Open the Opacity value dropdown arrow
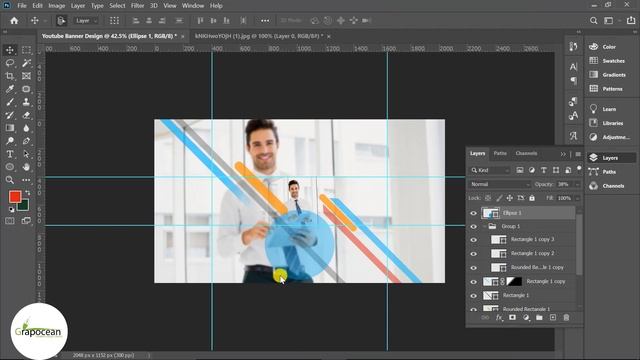 point(577,184)
